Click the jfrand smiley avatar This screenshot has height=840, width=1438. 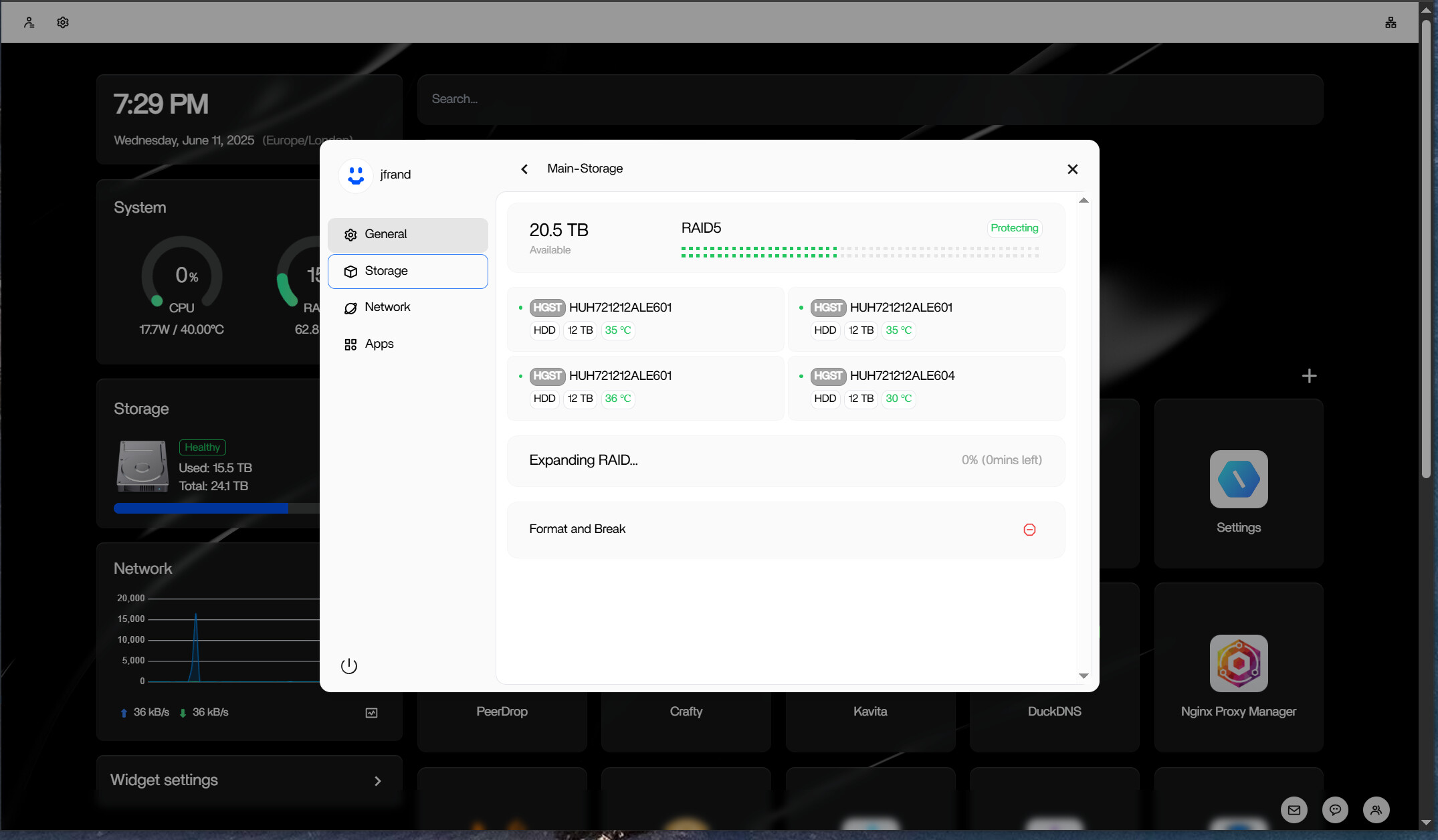356,175
